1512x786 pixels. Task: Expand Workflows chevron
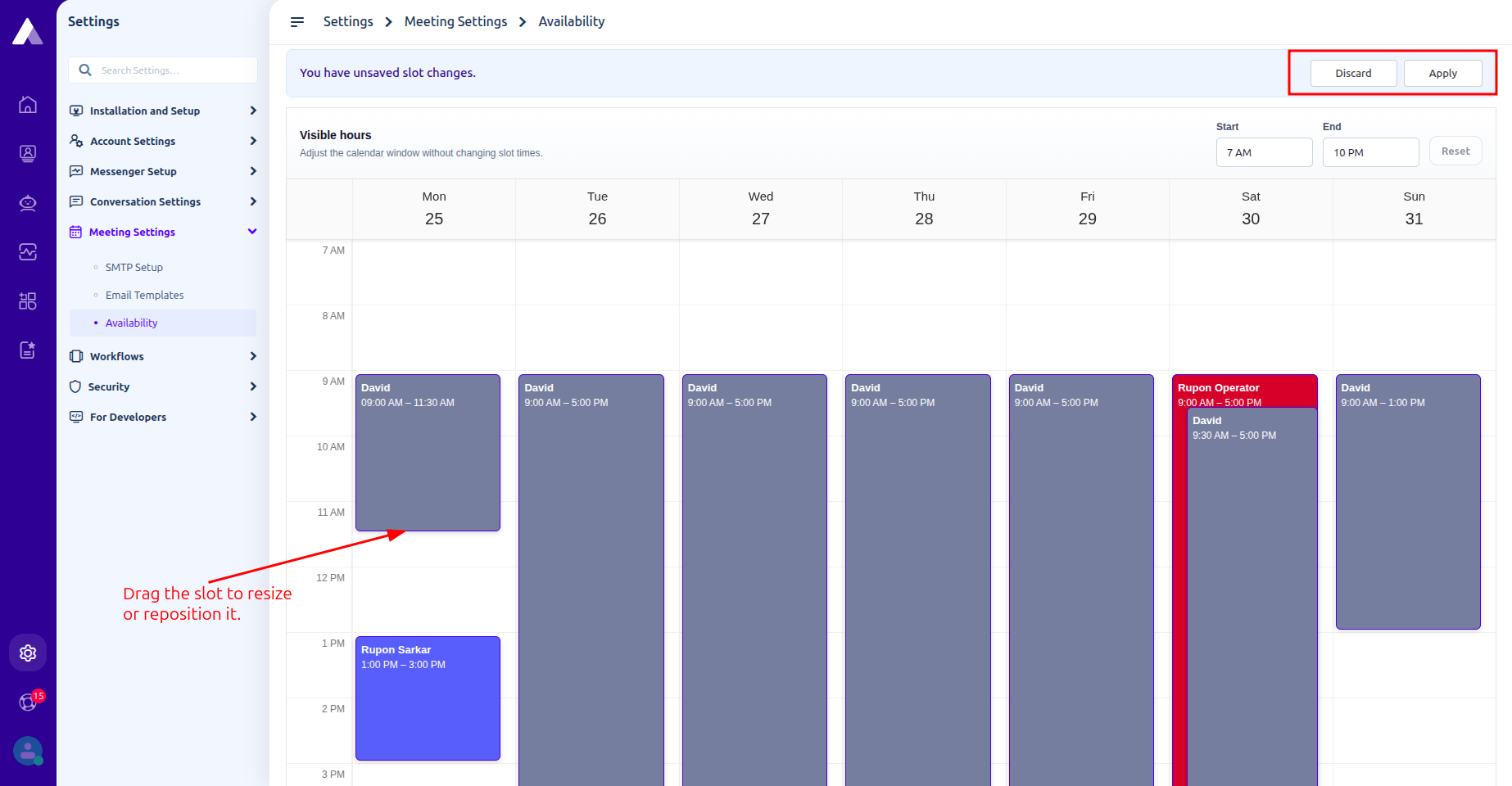(253, 356)
